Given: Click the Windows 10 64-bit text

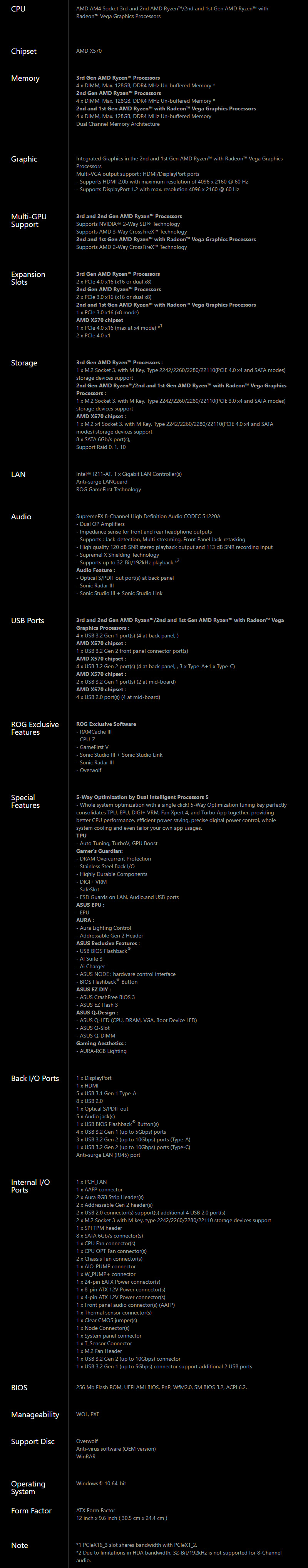Looking at the screenshot, I should 101,1483.
